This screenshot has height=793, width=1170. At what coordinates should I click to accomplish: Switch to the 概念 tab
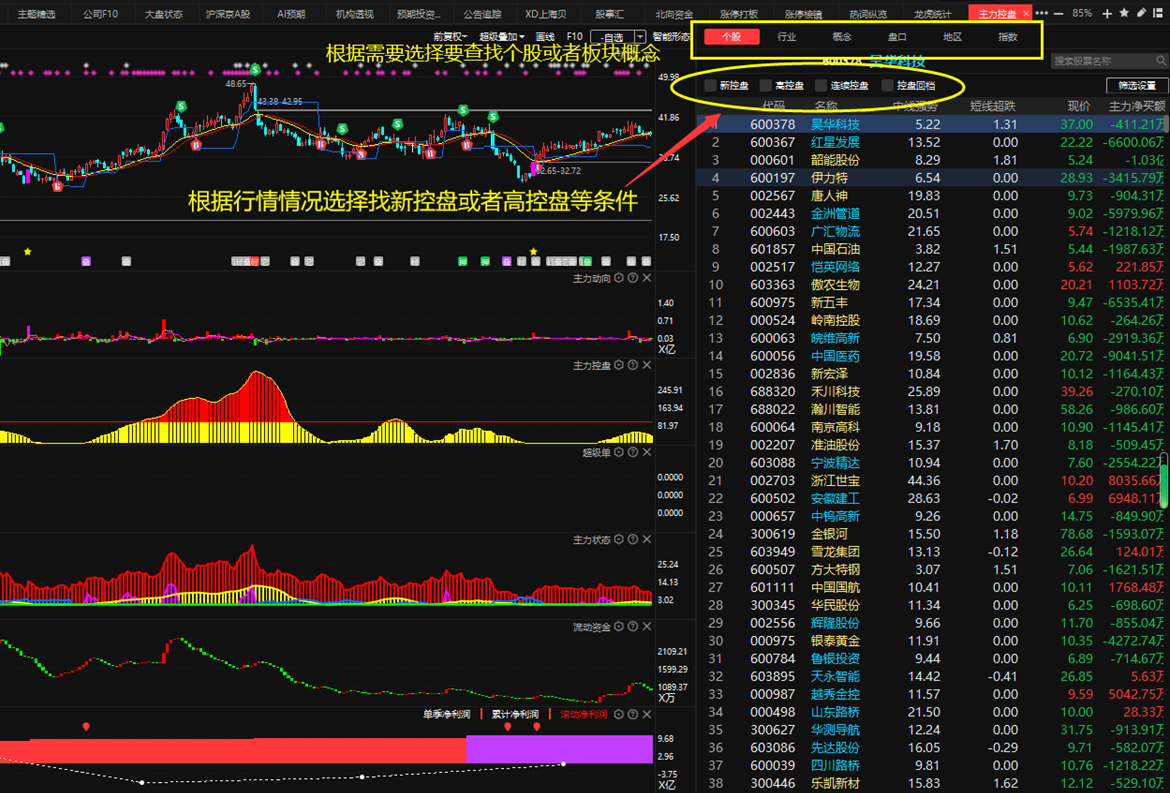842,37
